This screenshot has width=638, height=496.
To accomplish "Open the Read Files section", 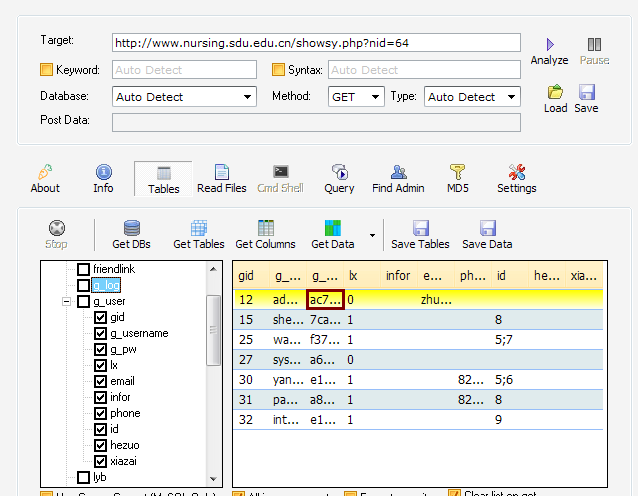I will pos(222,179).
